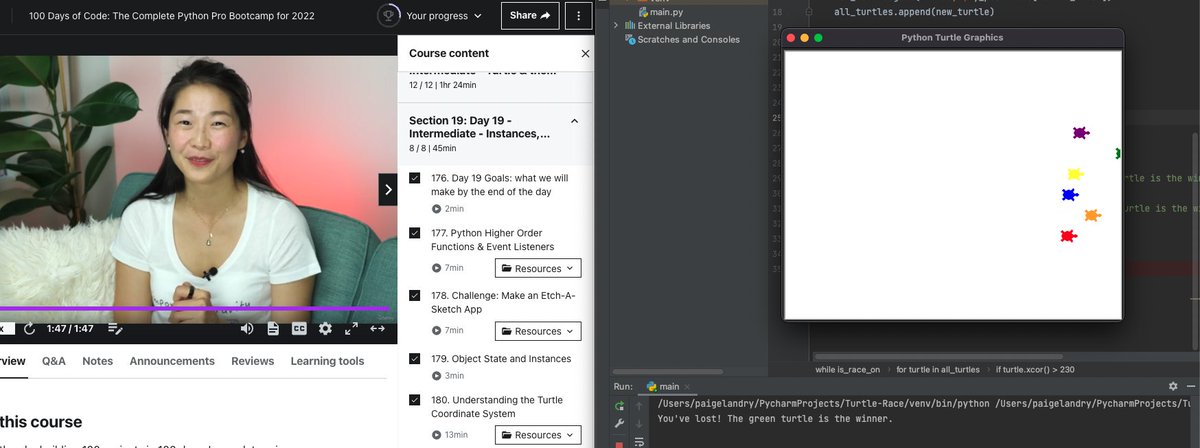Viewport: 1200px width, 448px height.
Task: Click the blue turtle in Turtle Graphics
Action: click(1070, 195)
